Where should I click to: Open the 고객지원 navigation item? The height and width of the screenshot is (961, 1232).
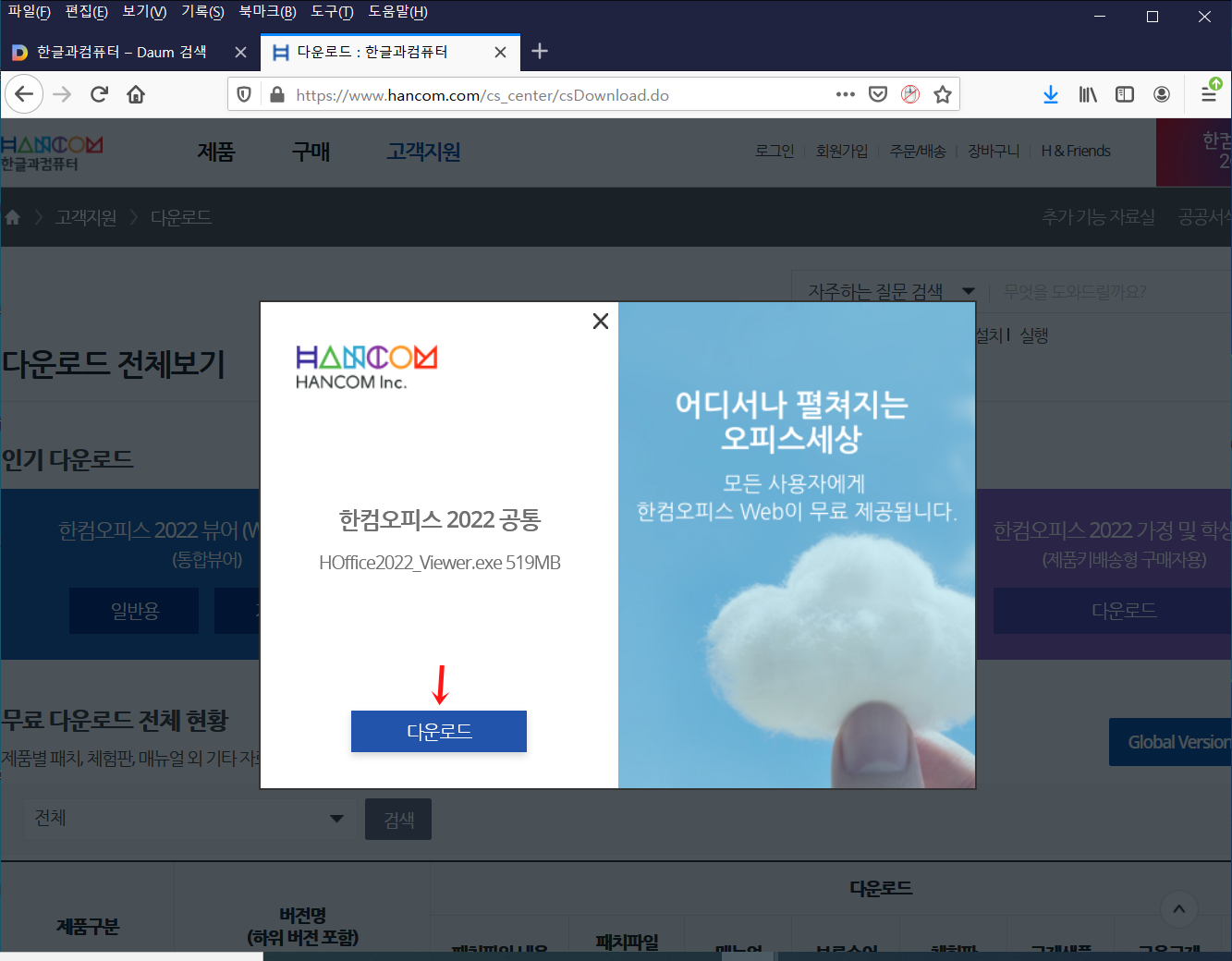point(423,152)
